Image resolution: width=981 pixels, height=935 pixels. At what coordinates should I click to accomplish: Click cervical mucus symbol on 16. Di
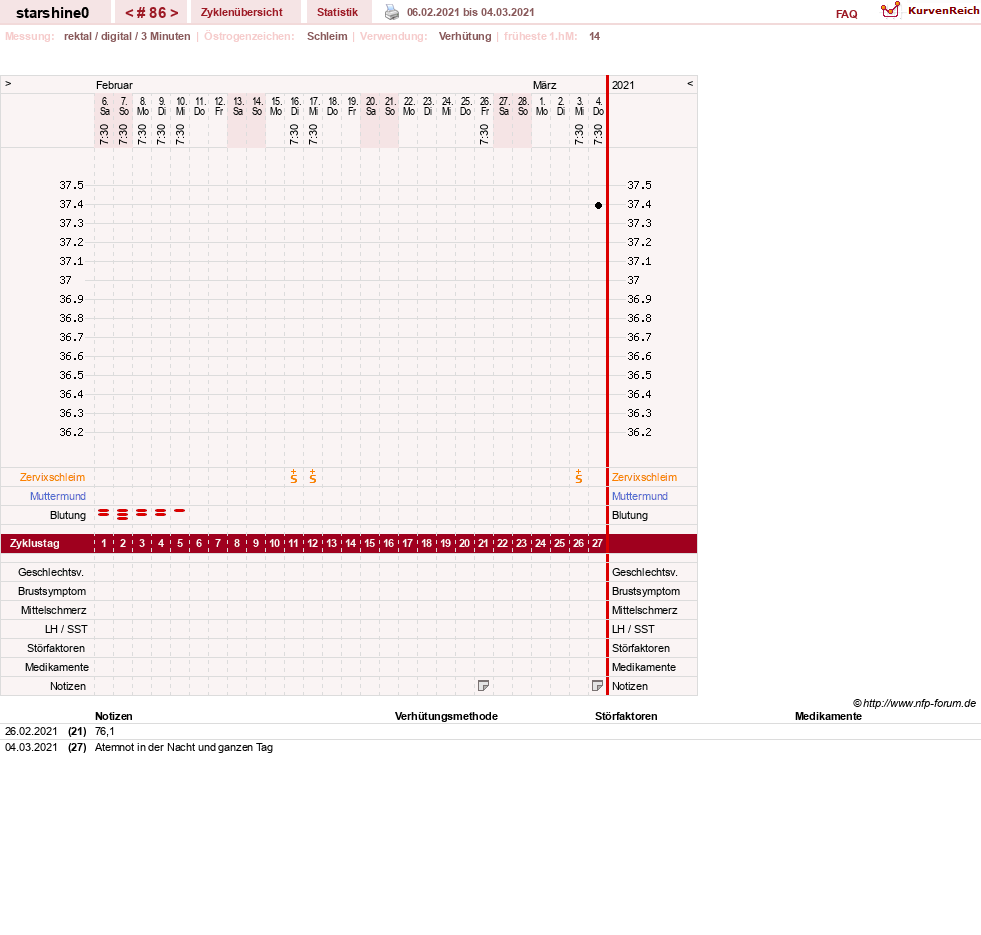pyautogui.click(x=293, y=477)
